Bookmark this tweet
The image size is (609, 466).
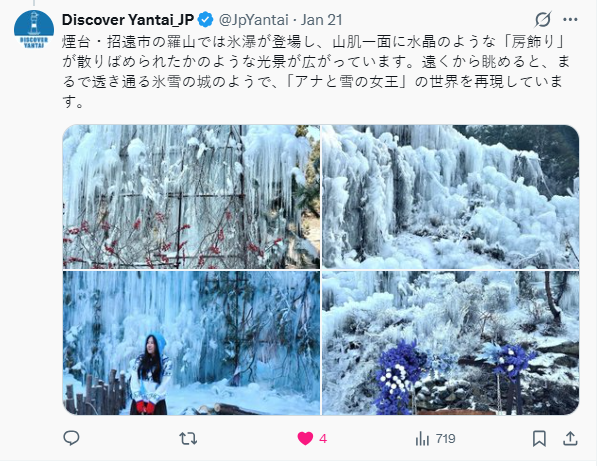click(539, 439)
